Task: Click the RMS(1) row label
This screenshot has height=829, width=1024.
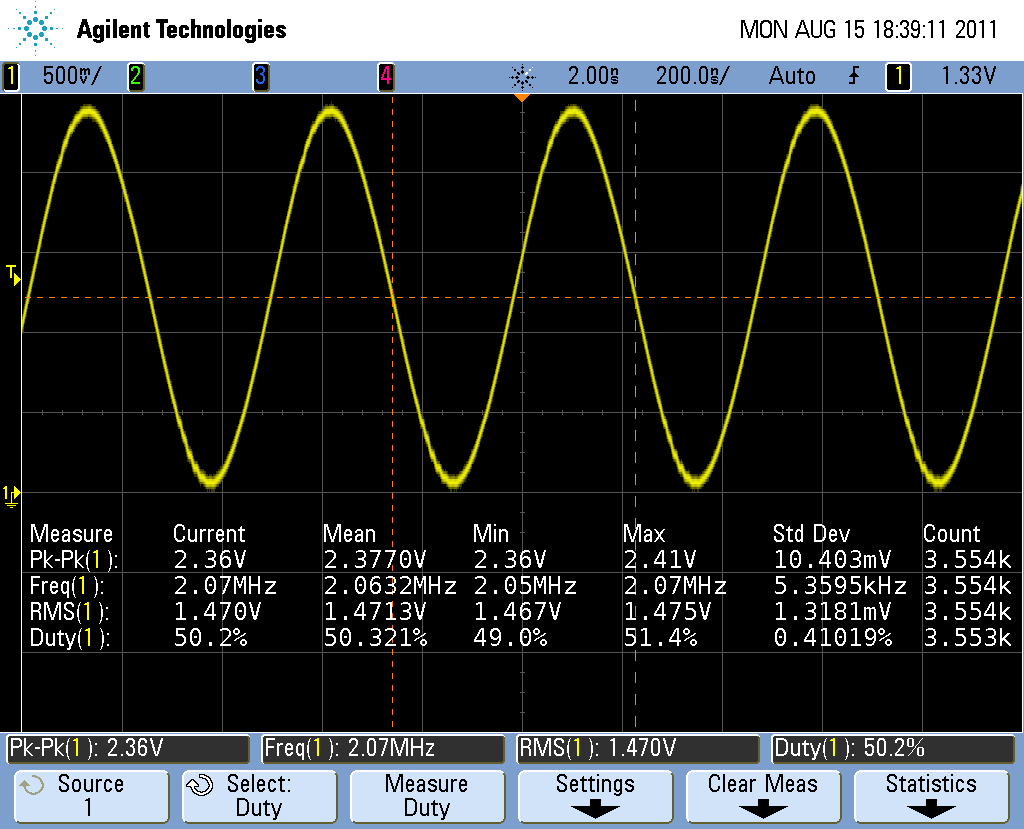Action: click(69, 612)
